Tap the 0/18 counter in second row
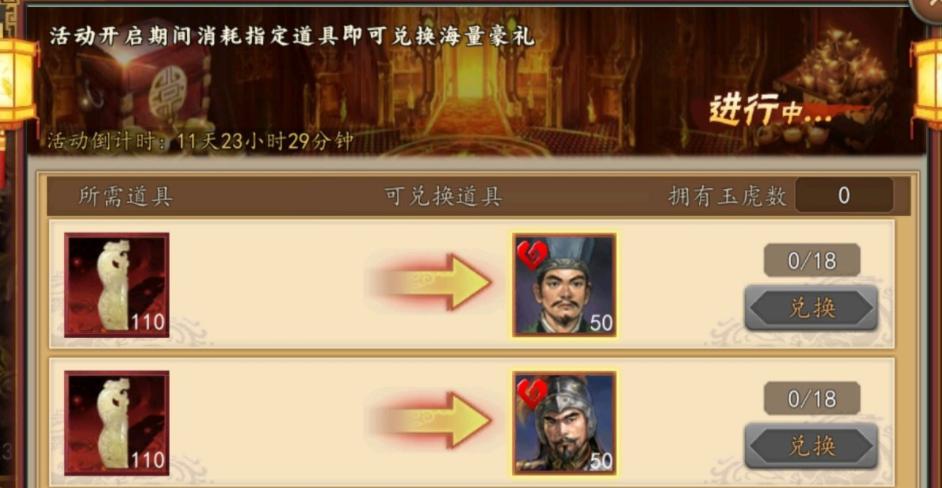This screenshot has height=488, width=942. [812, 398]
